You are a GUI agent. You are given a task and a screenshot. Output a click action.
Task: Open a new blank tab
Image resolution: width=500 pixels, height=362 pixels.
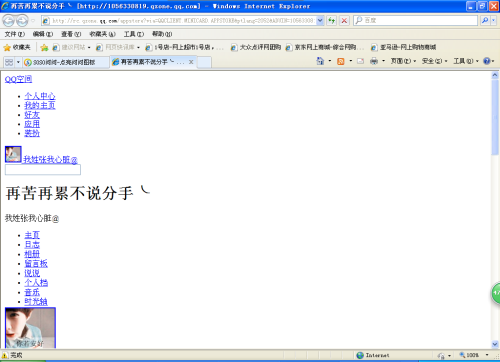click(x=204, y=62)
